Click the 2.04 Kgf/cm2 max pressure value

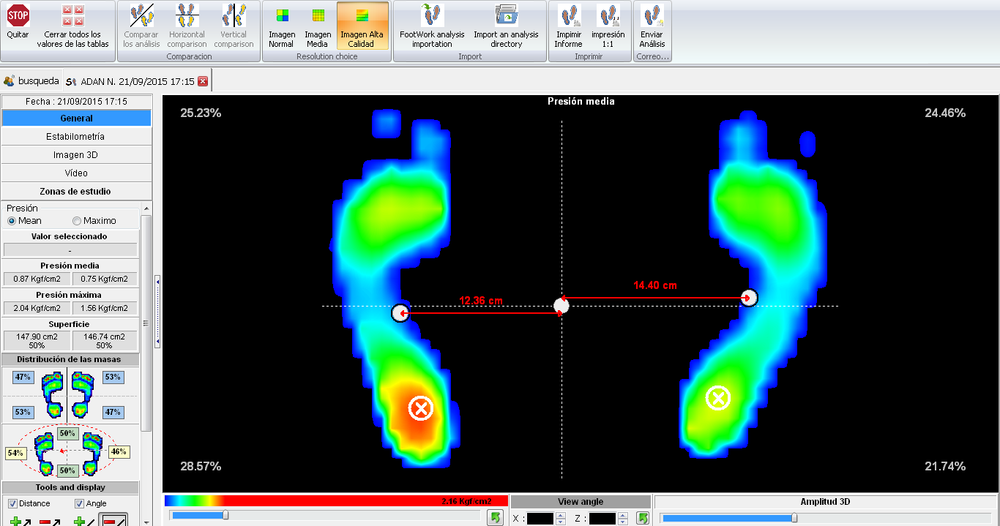pos(37,308)
